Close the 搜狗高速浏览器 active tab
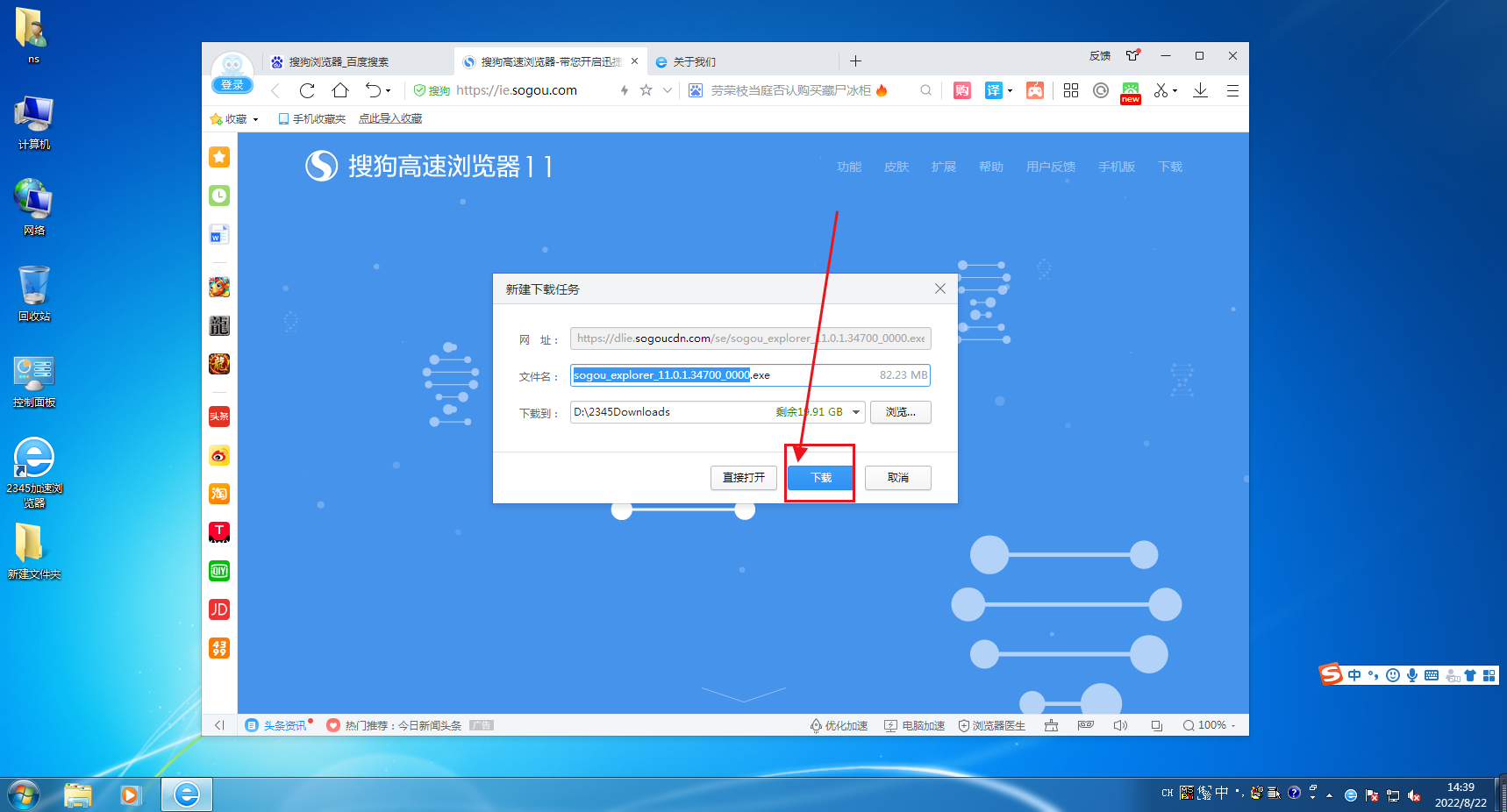 [634, 61]
